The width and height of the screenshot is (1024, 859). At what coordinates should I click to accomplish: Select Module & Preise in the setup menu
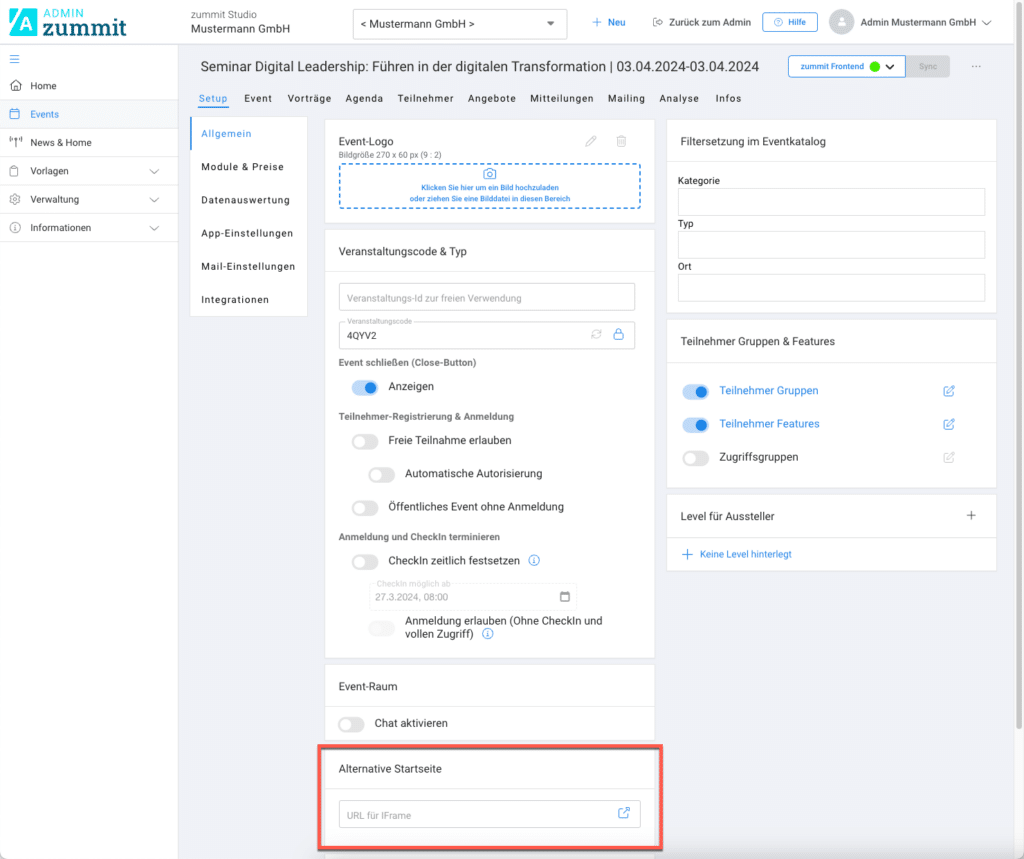coord(242,167)
